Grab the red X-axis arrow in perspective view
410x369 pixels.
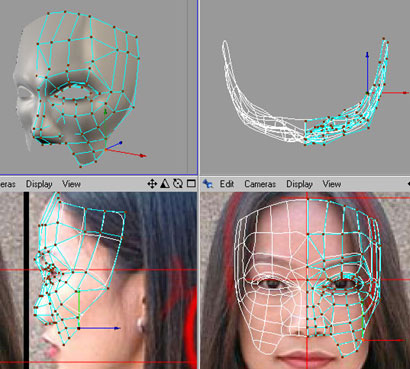coord(126,153)
